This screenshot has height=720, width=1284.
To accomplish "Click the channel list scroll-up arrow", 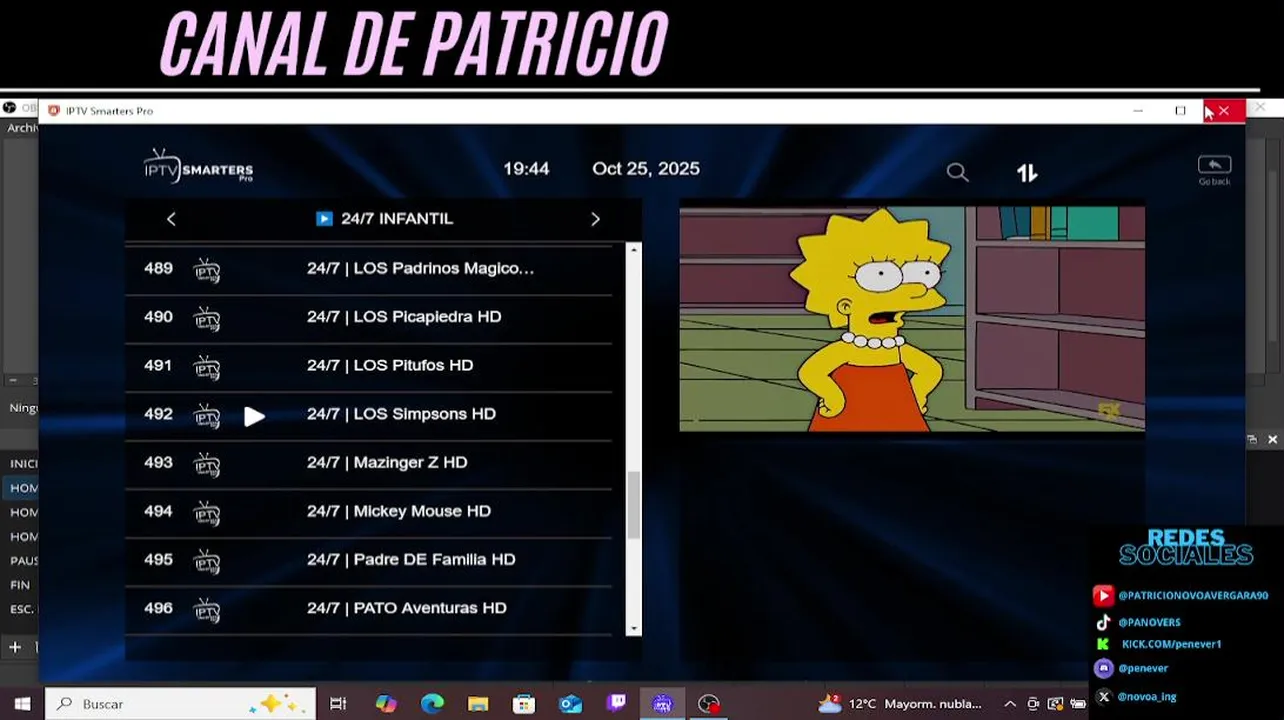I will click(633, 249).
